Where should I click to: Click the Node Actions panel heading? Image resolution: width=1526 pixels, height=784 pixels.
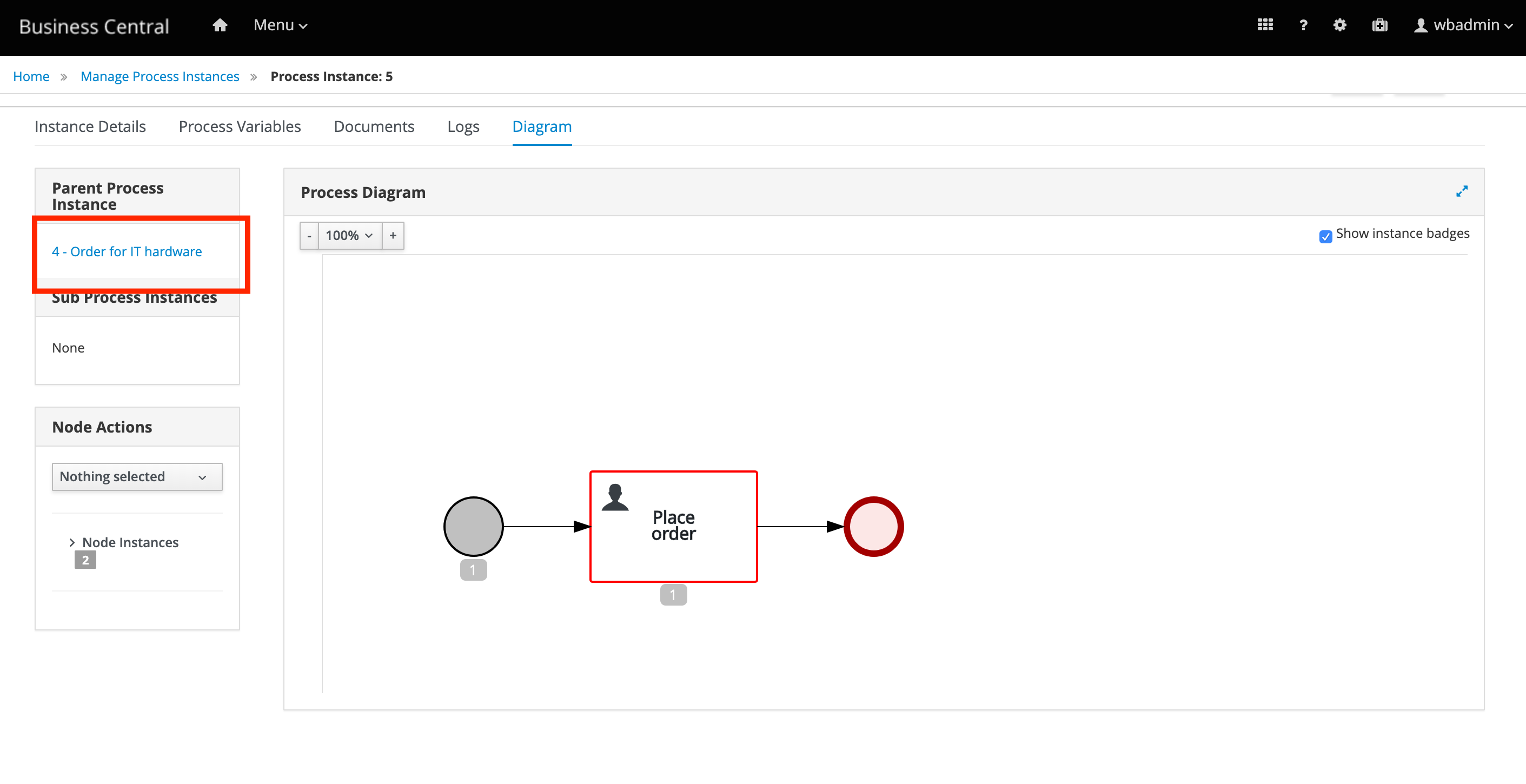click(102, 427)
